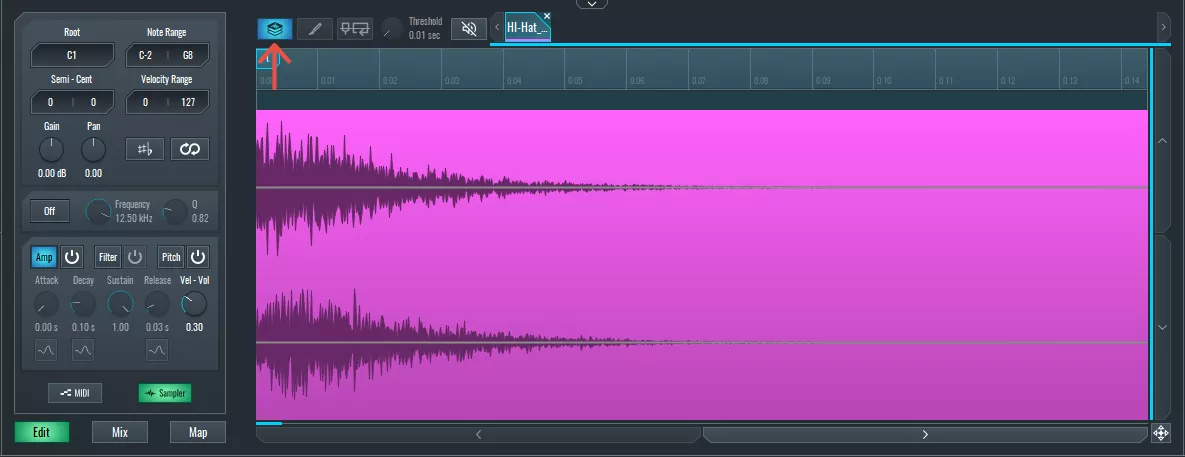This screenshot has width=1185, height=457.
Task: Click the Vel - Vol knob
Action: (x=194, y=304)
